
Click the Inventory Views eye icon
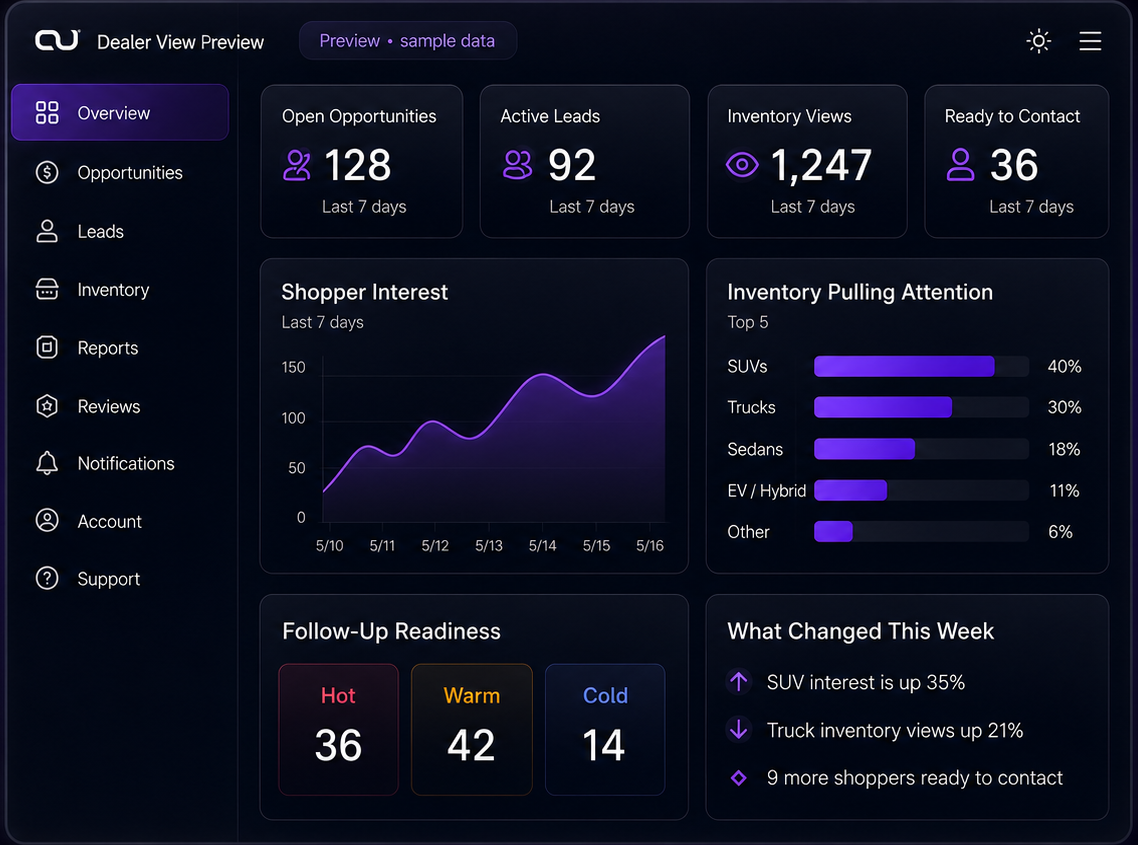(742, 165)
